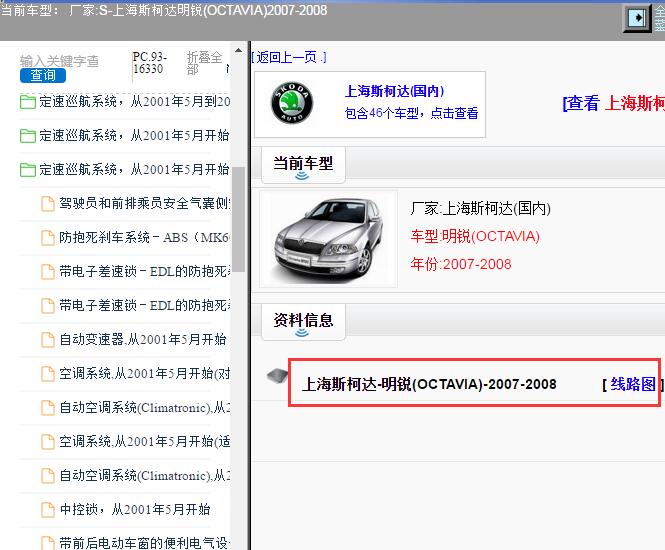
Task: Select the 当前车型 tab
Action: click(x=303, y=165)
